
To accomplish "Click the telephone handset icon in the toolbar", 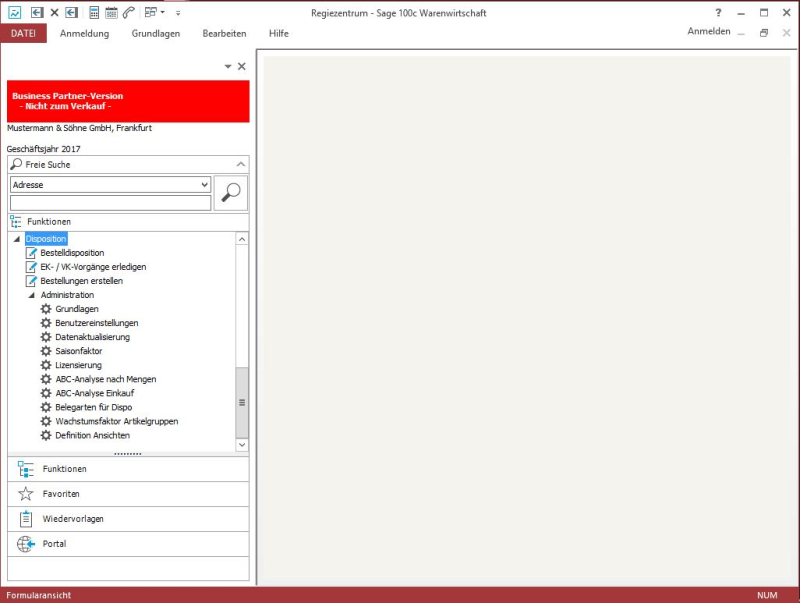I will tap(129, 13).
